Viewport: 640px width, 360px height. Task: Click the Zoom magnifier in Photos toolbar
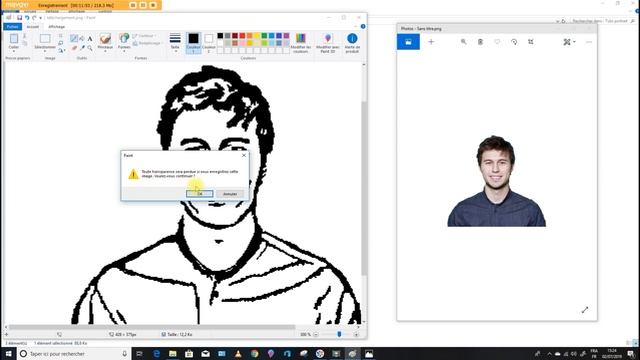(464, 42)
